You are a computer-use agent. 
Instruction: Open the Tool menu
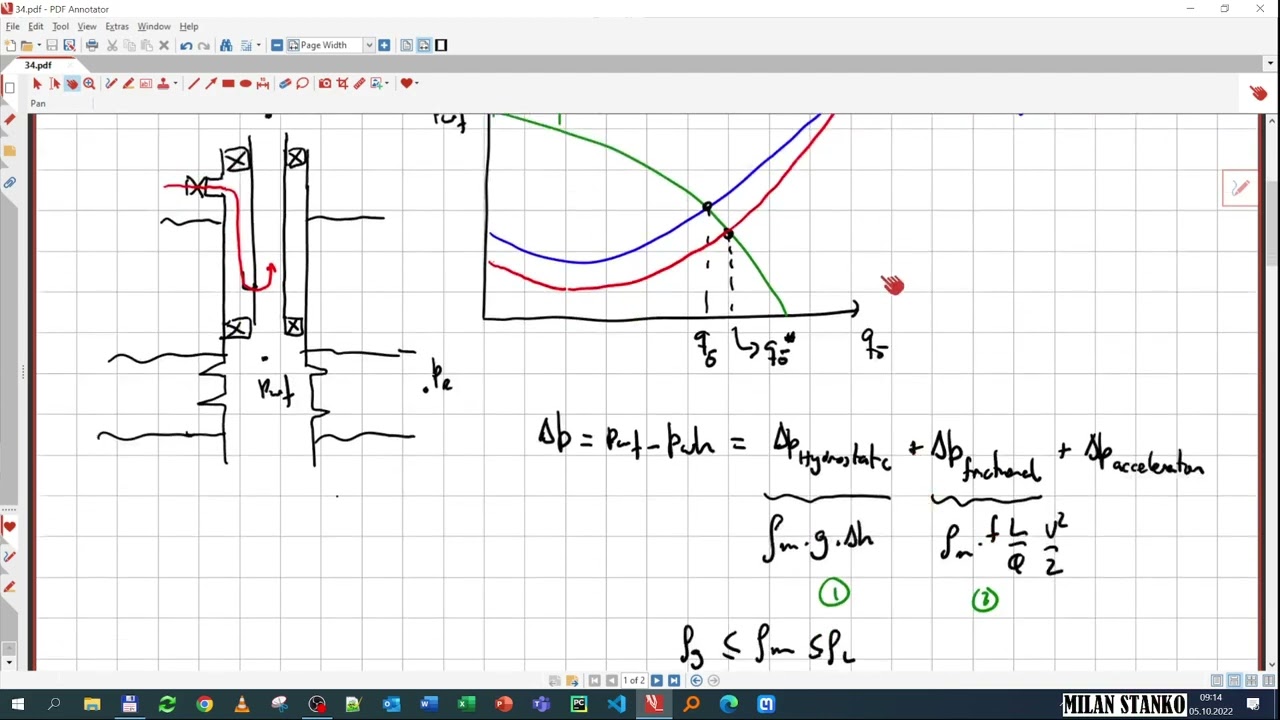[x=60, y=26]
